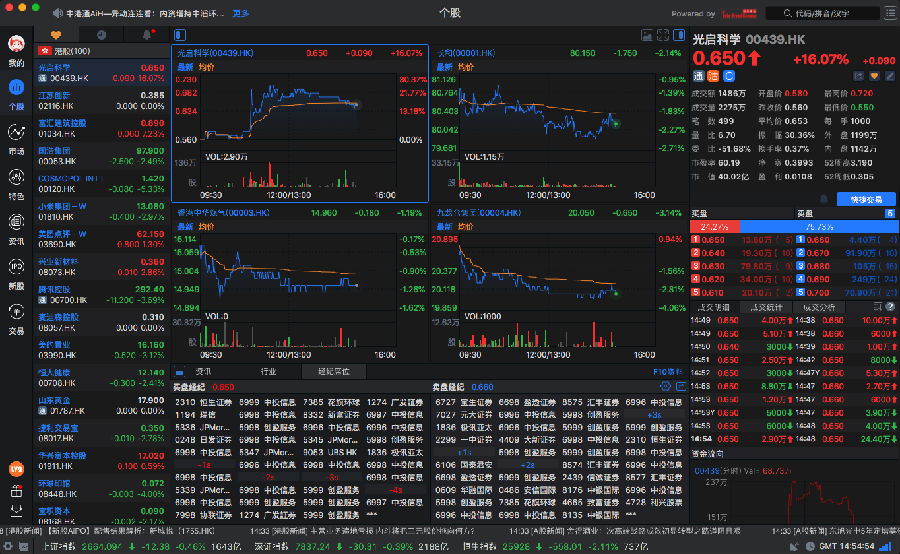
Task: Select 美团点评-W 03690.HK row
Action: click(102, 239)
